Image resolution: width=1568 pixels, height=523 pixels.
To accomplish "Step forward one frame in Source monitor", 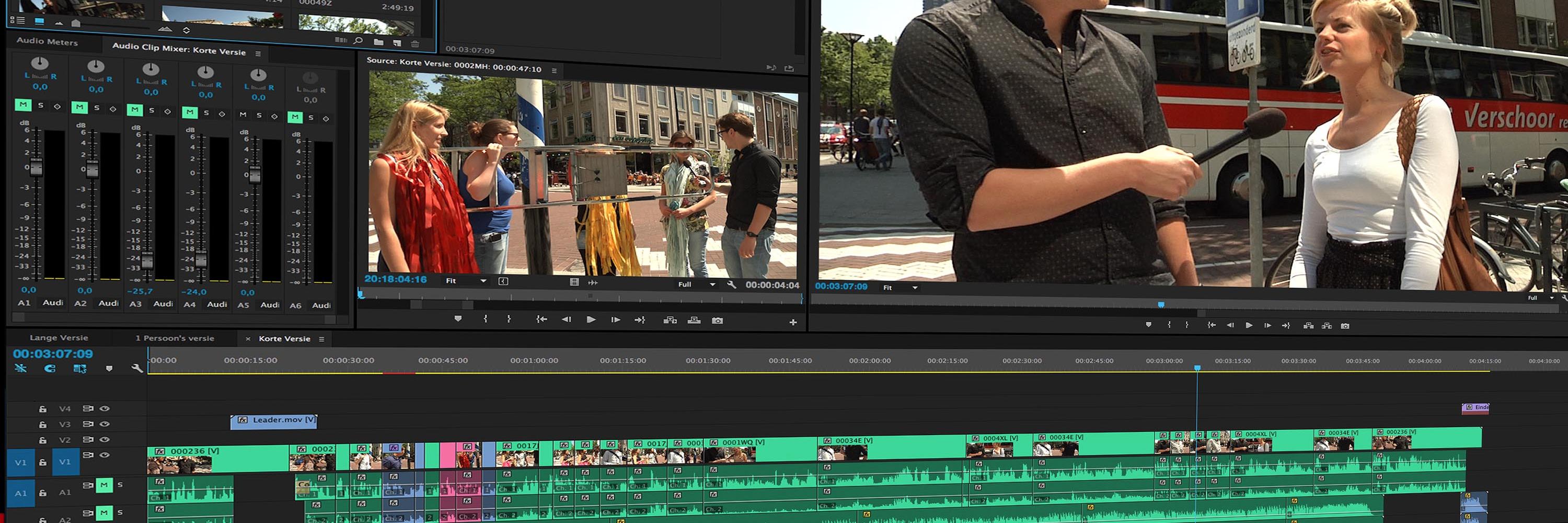I will click(x=615, y=320).
